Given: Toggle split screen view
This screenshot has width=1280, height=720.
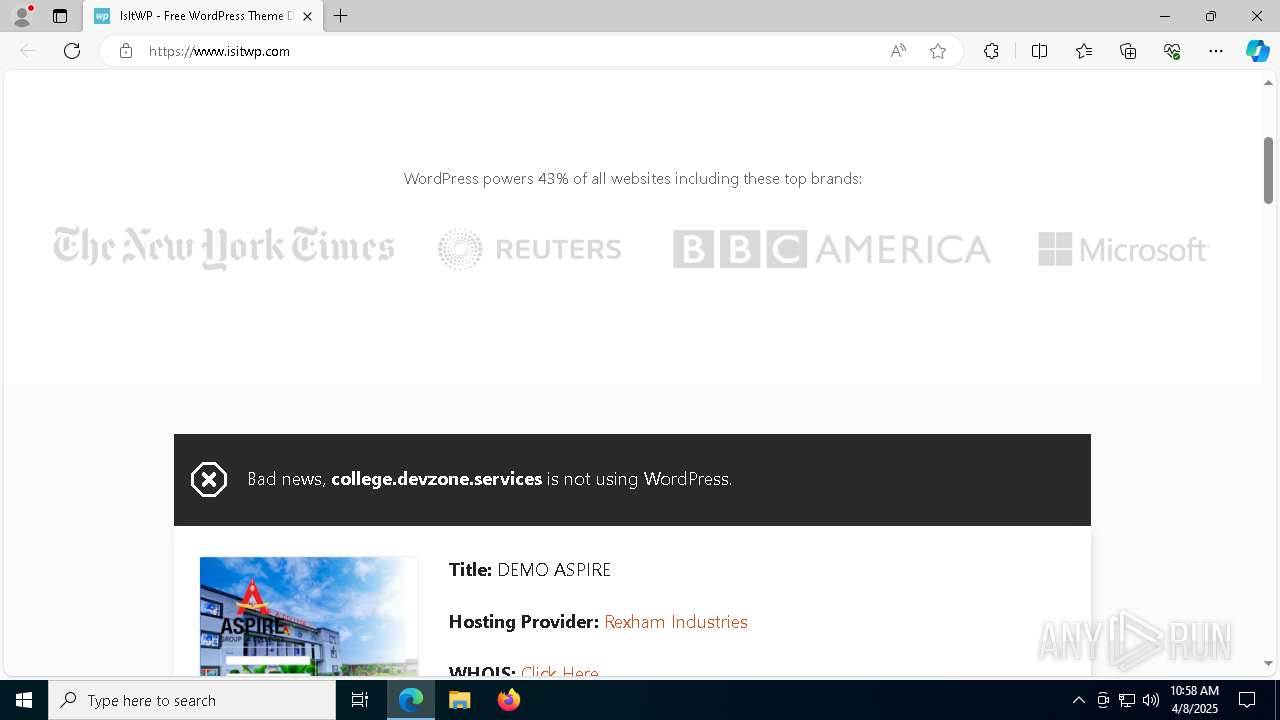Looking at the screenshot, I should 1039,51.
